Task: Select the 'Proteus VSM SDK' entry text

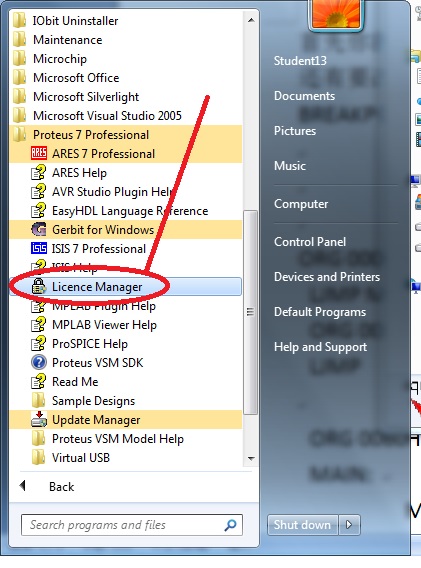Action: coord(97,363)
